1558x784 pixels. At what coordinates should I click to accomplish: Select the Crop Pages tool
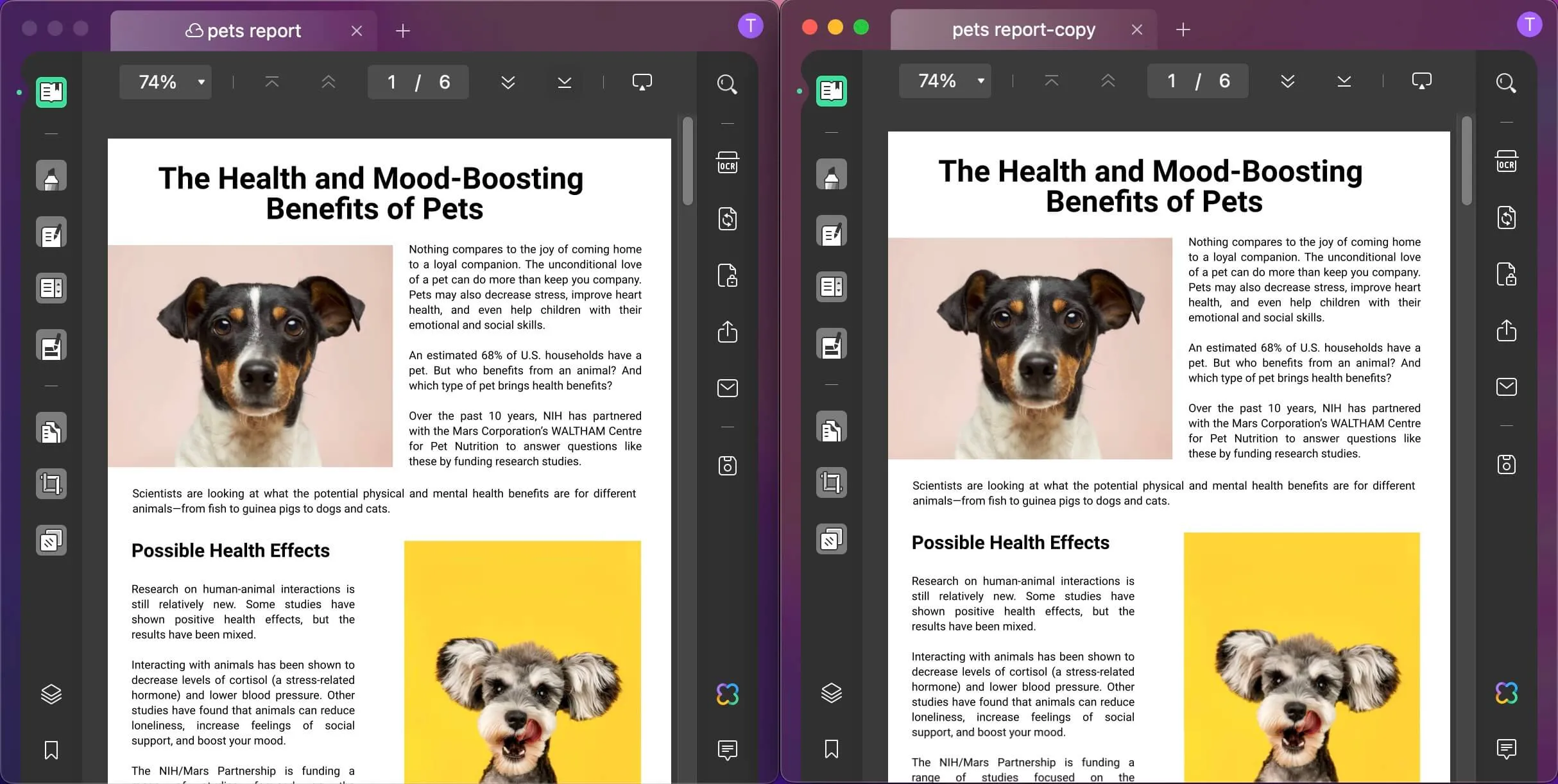51,484
